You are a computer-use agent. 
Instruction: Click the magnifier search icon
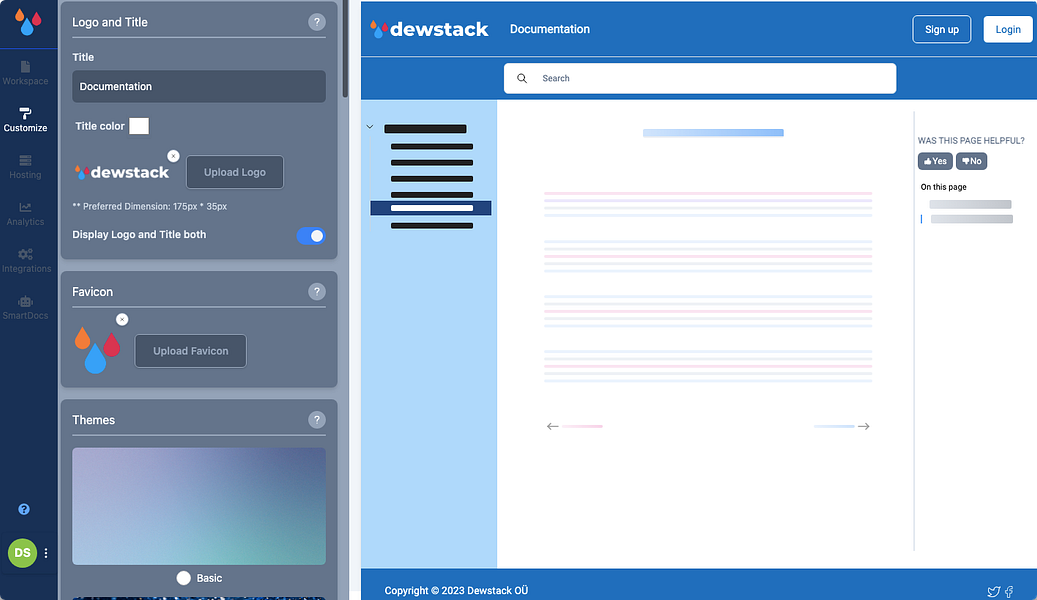pyautogui.click(x=522, y=78)
